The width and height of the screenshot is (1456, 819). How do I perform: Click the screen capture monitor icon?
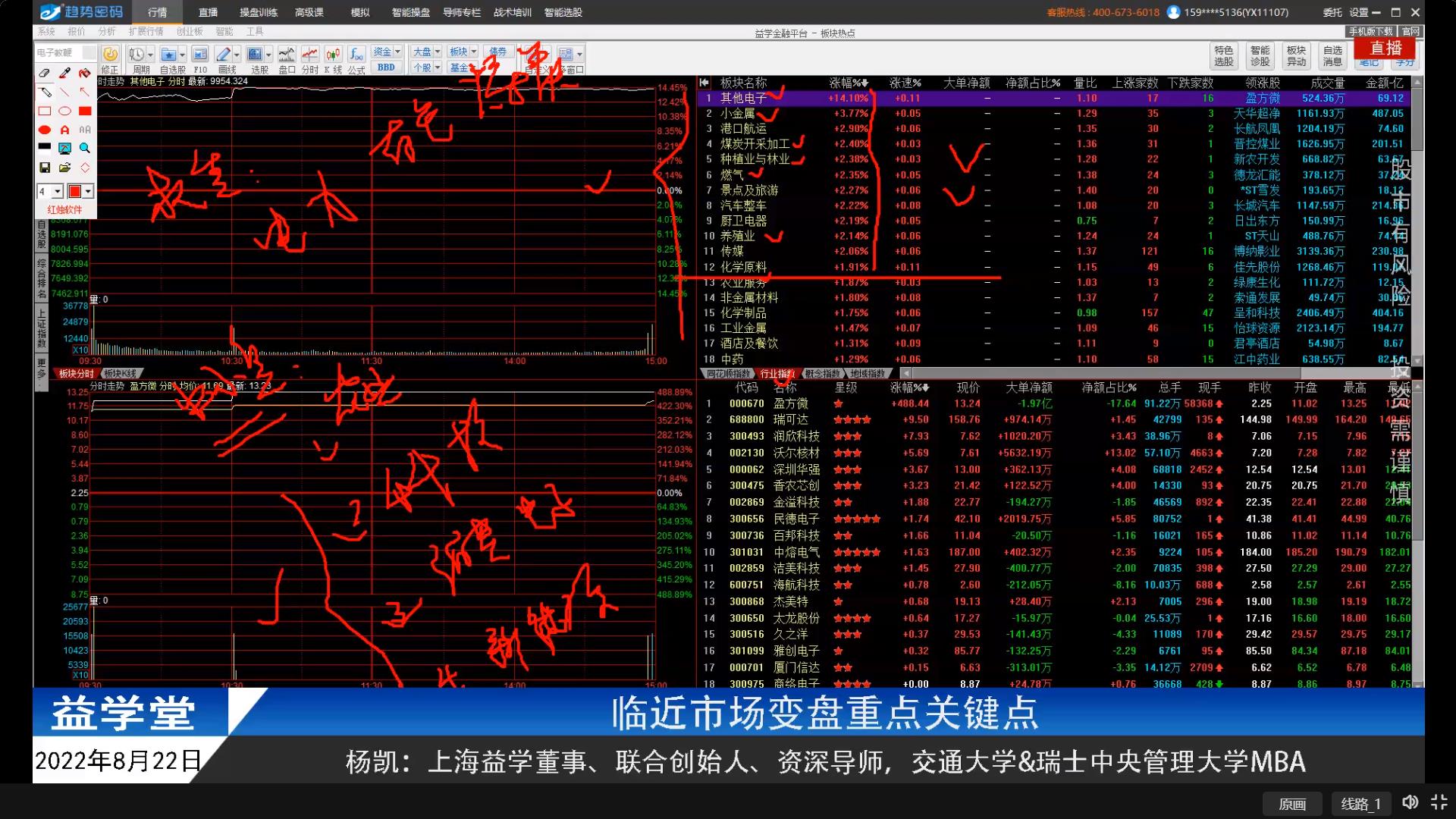(x=64, y=148)
